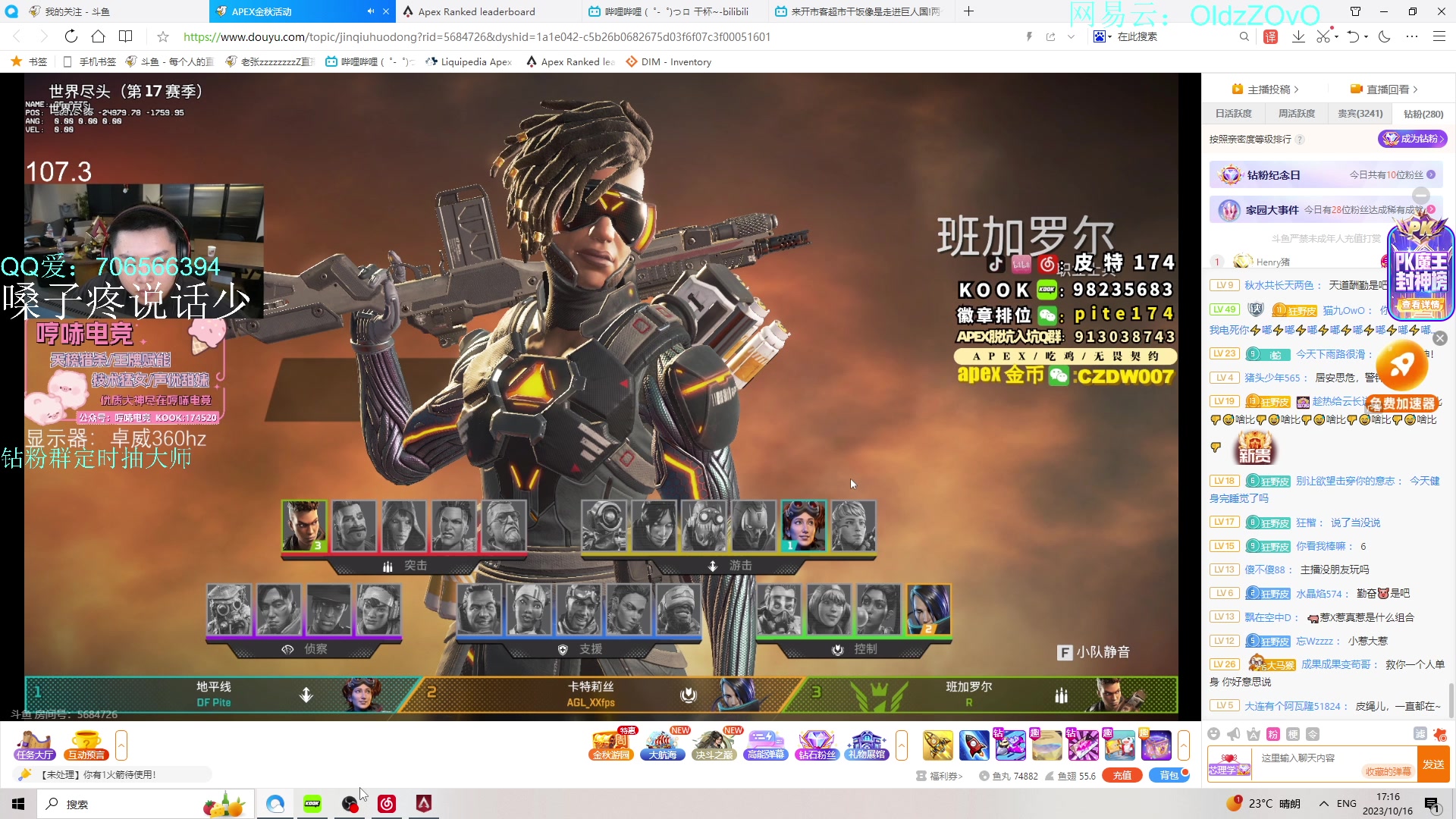This screenshot has height=819, width=1456.
Task: Click the undo closed tab icon
Action: point(1353,36)
